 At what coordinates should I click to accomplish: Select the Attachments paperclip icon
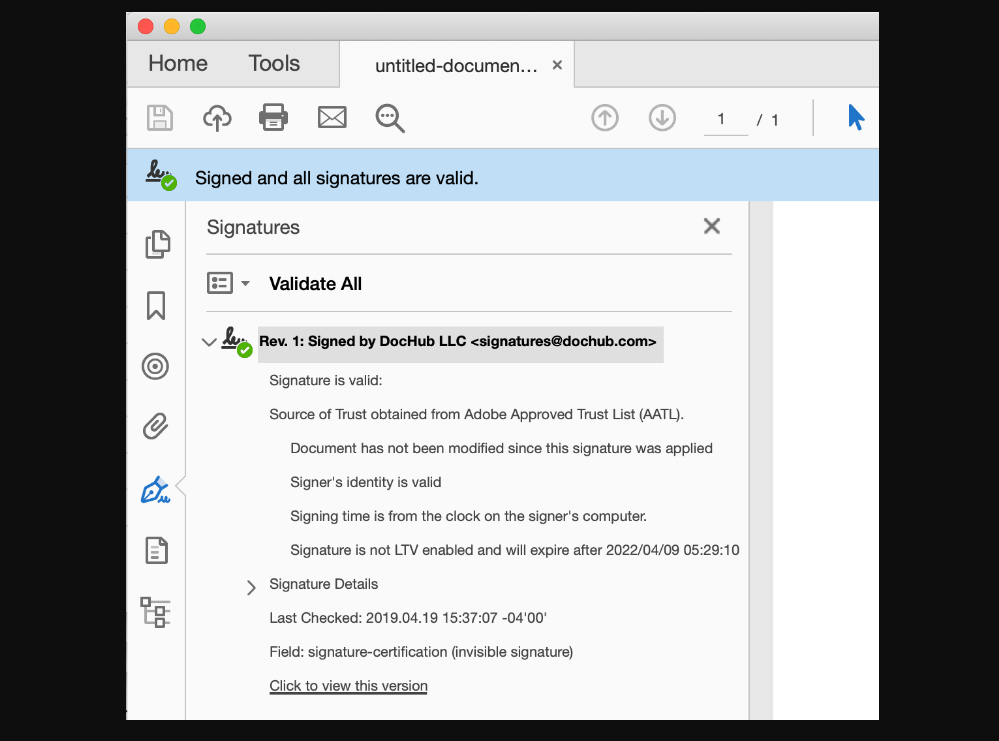click(156, 427)
